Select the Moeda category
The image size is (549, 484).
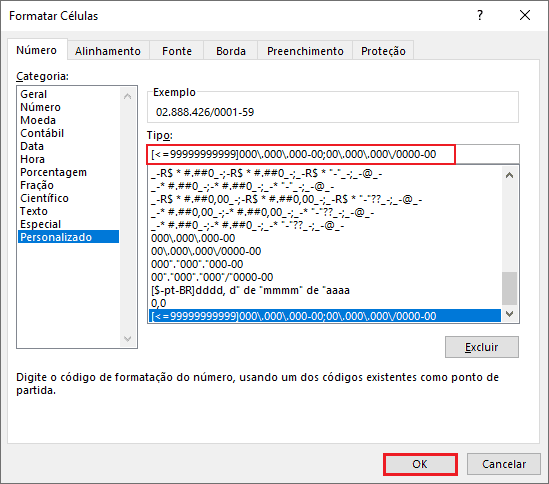(38, 120)
